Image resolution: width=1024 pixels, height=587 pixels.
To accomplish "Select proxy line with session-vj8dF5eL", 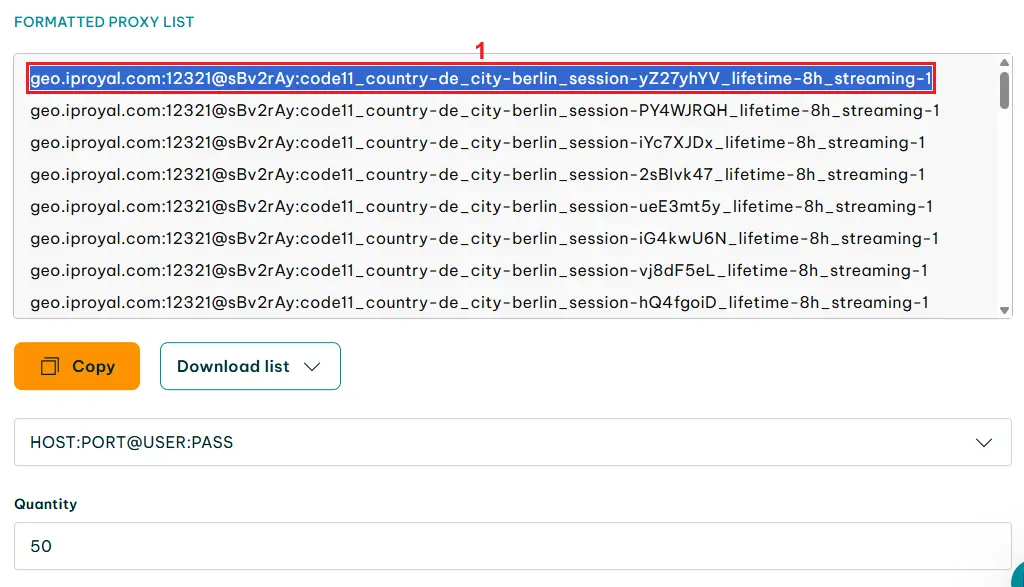I will point(479,270).
